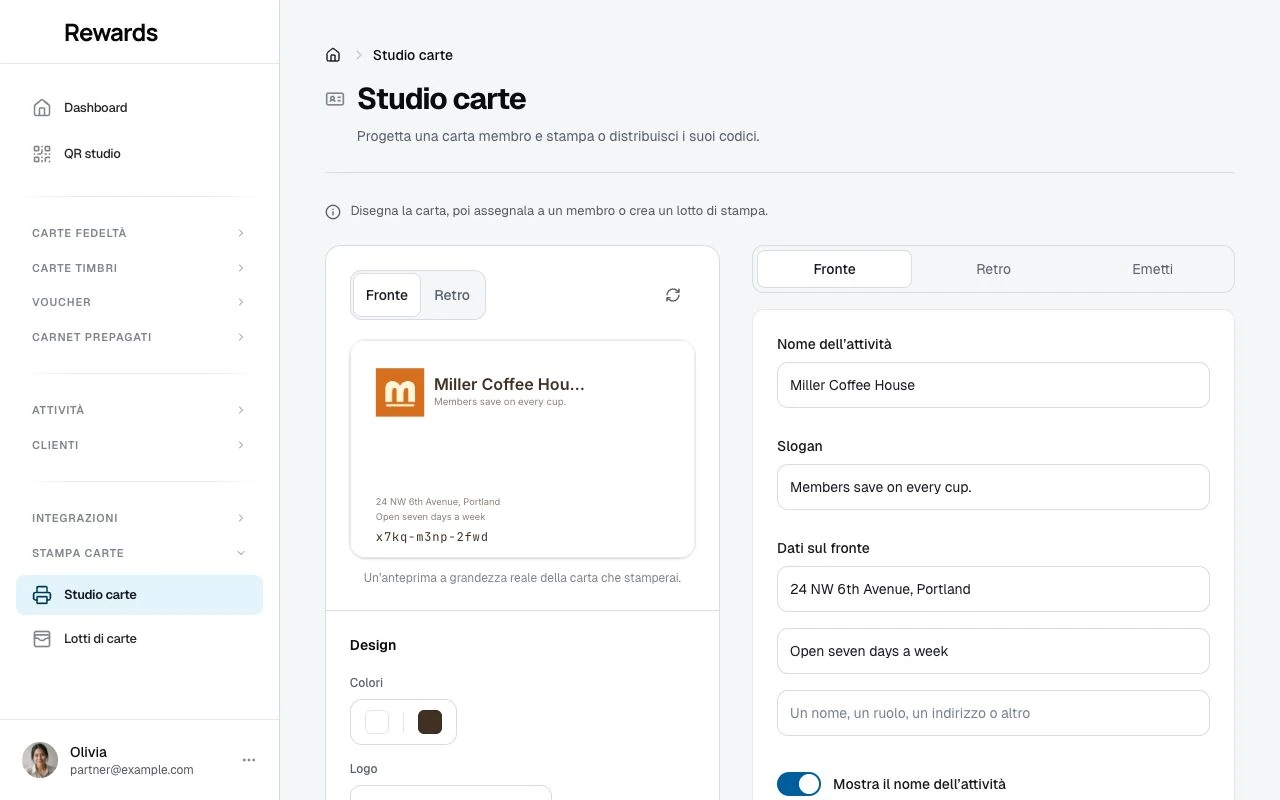Click the Slogan input field
Image resolution: width=1280 pixels, height=800 pixels.
click(x=993, y=487)
